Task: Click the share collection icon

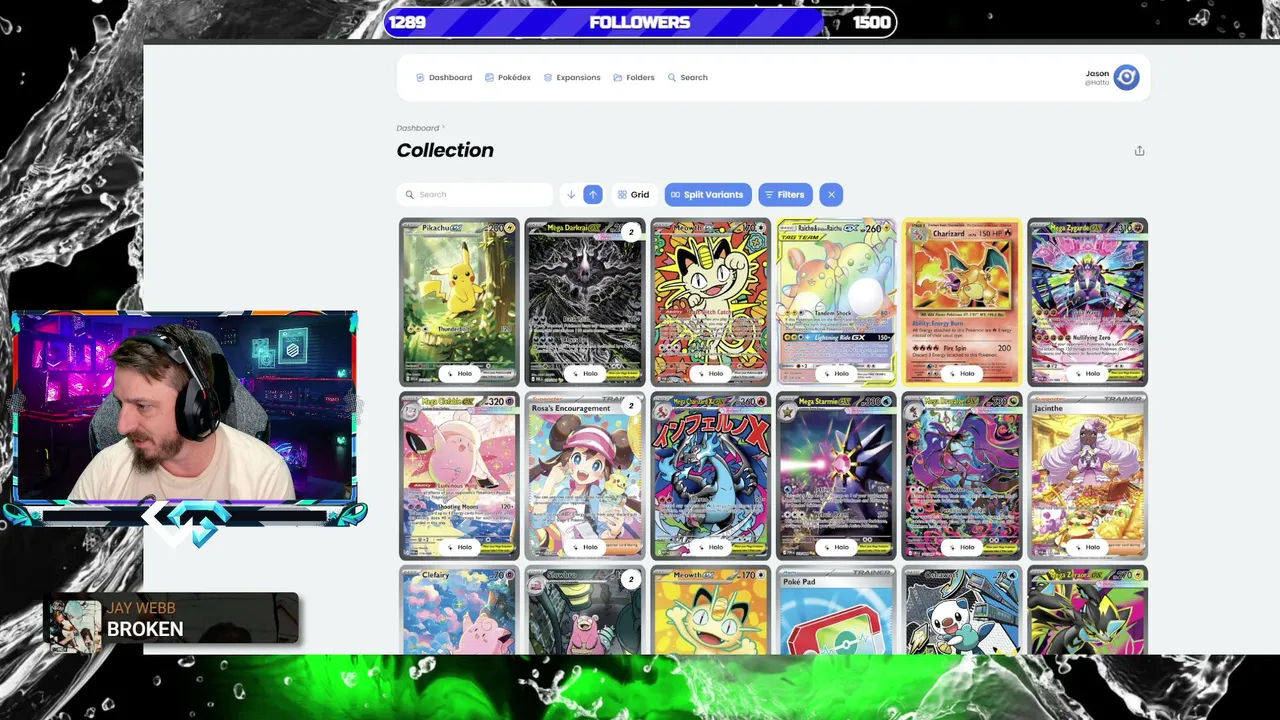Action: coord(1139,151)
